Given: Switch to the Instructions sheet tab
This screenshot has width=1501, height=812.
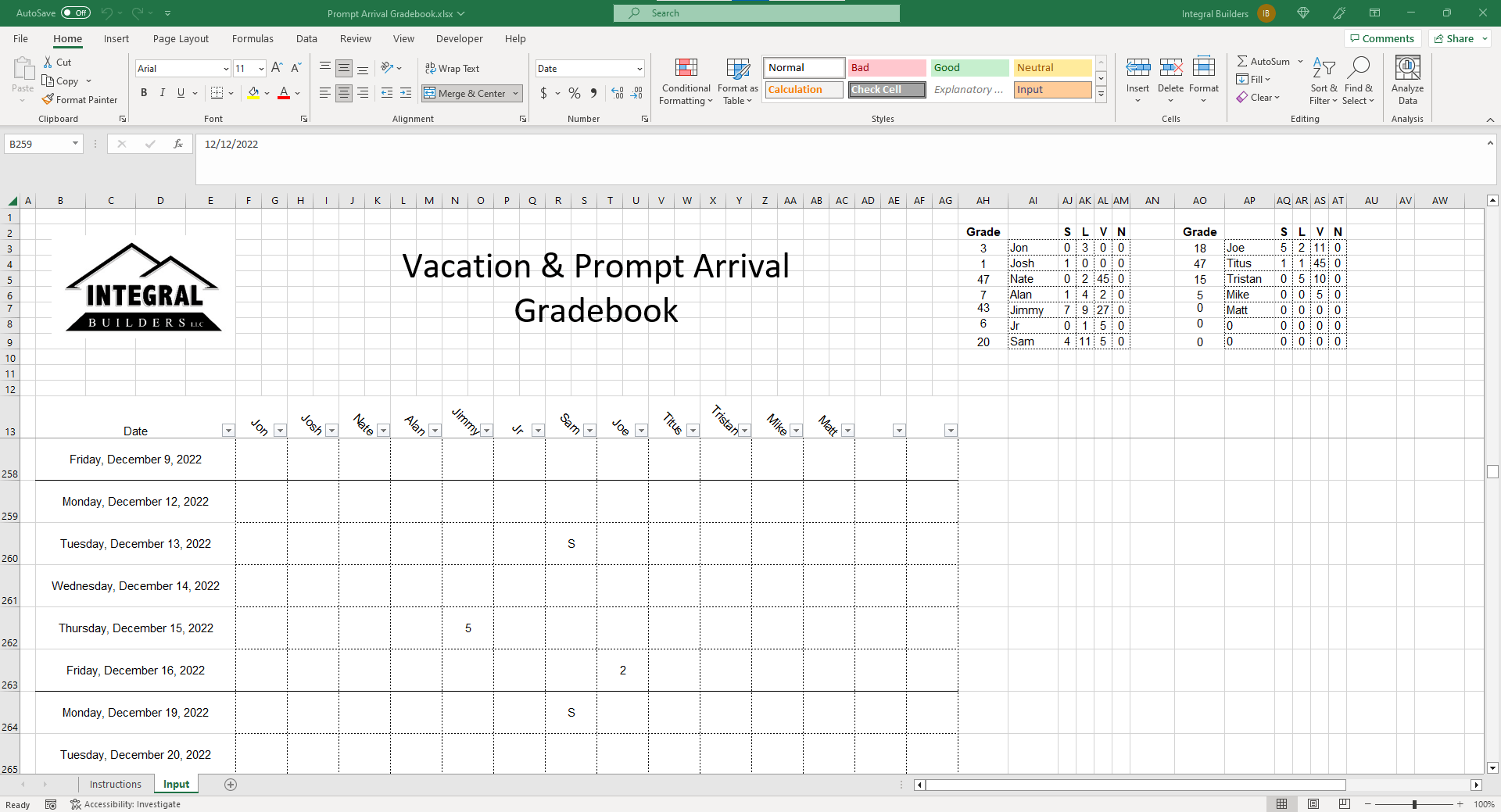Looking at the screenshot, I should click(x=116, y=784).
